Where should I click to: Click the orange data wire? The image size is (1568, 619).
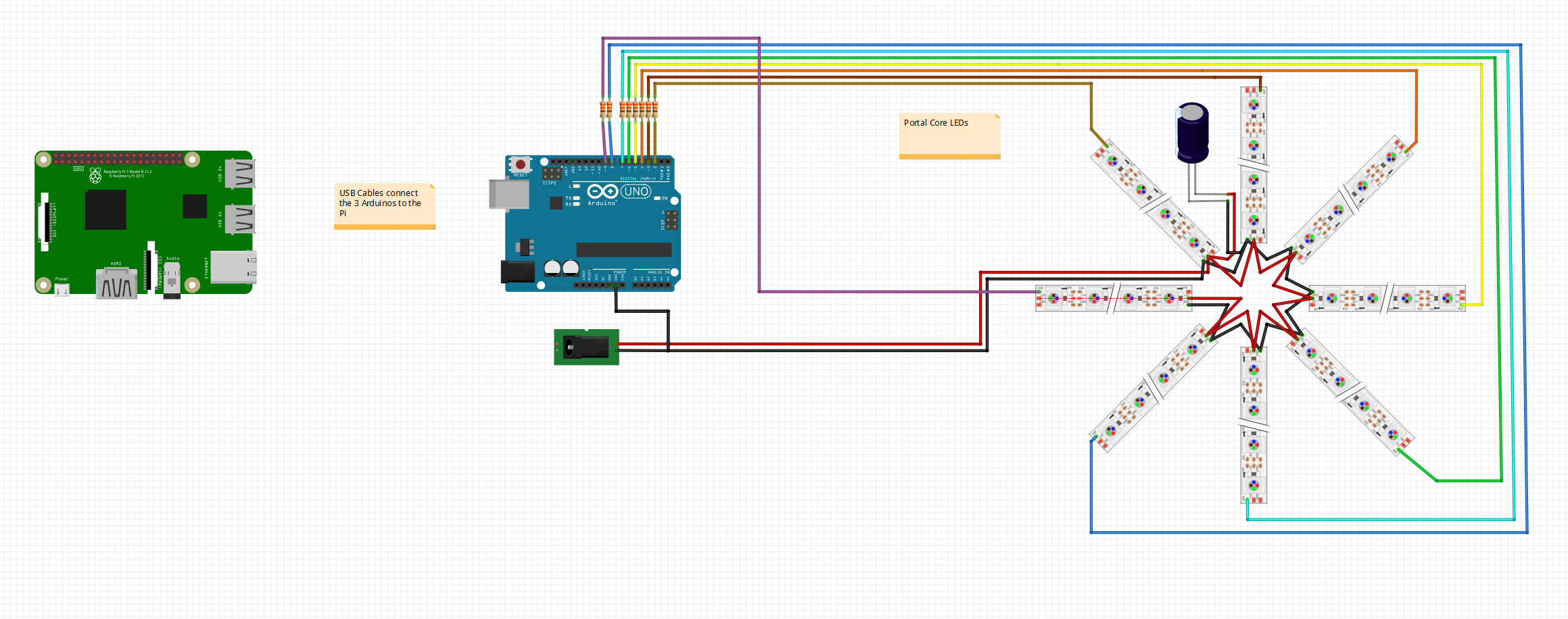pos(1028,71)
